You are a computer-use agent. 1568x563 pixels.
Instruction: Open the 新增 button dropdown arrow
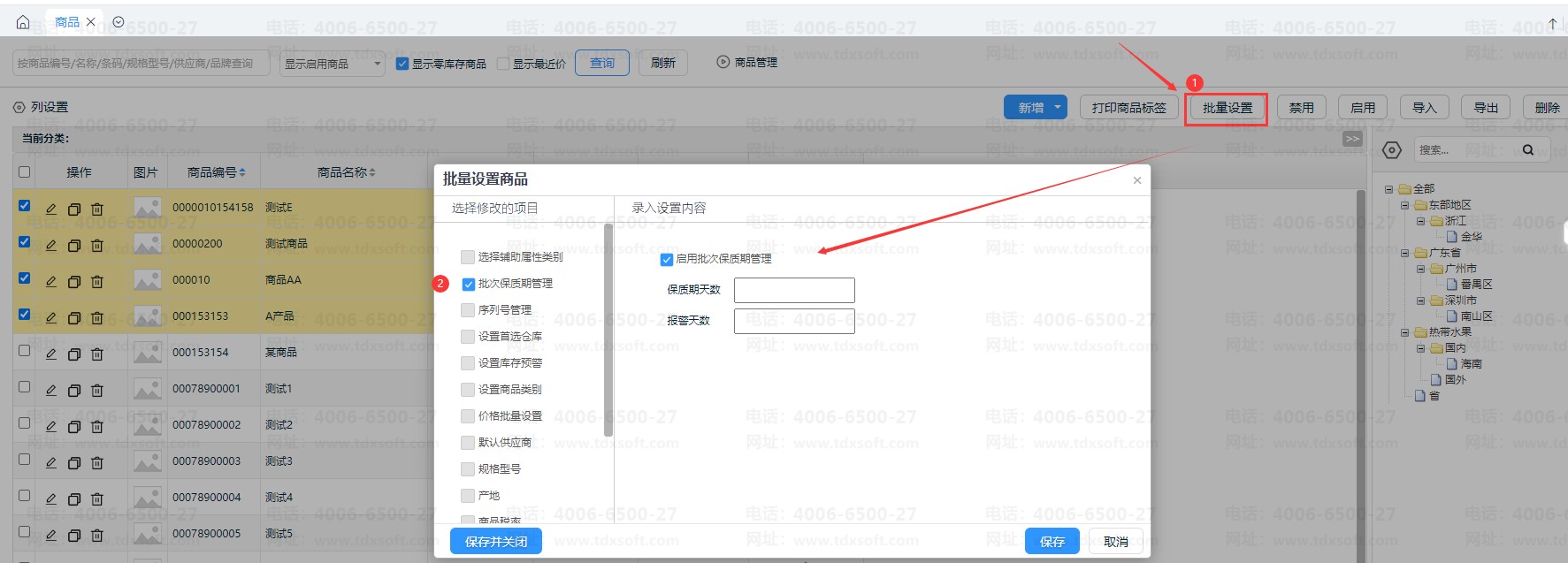point(1058,107)
